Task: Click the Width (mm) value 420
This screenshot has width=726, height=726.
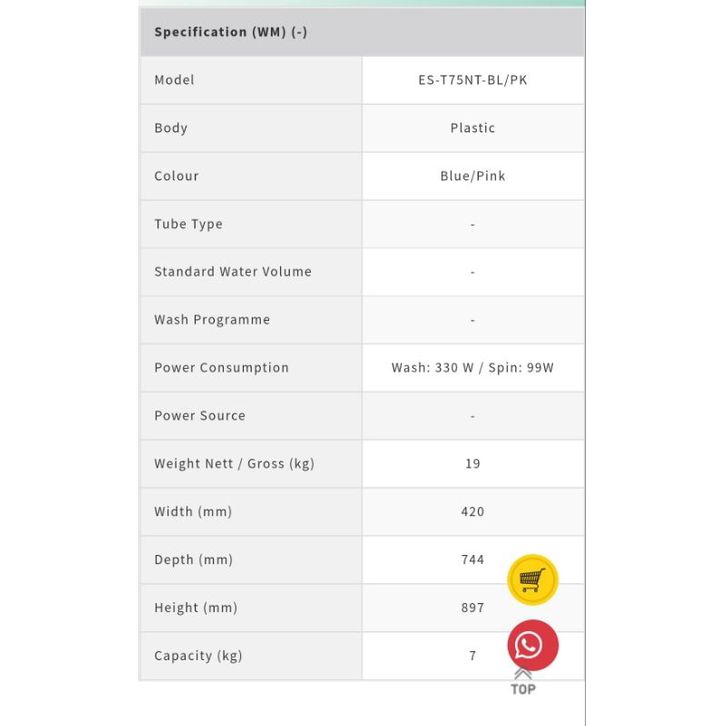Action: point(472,512)
